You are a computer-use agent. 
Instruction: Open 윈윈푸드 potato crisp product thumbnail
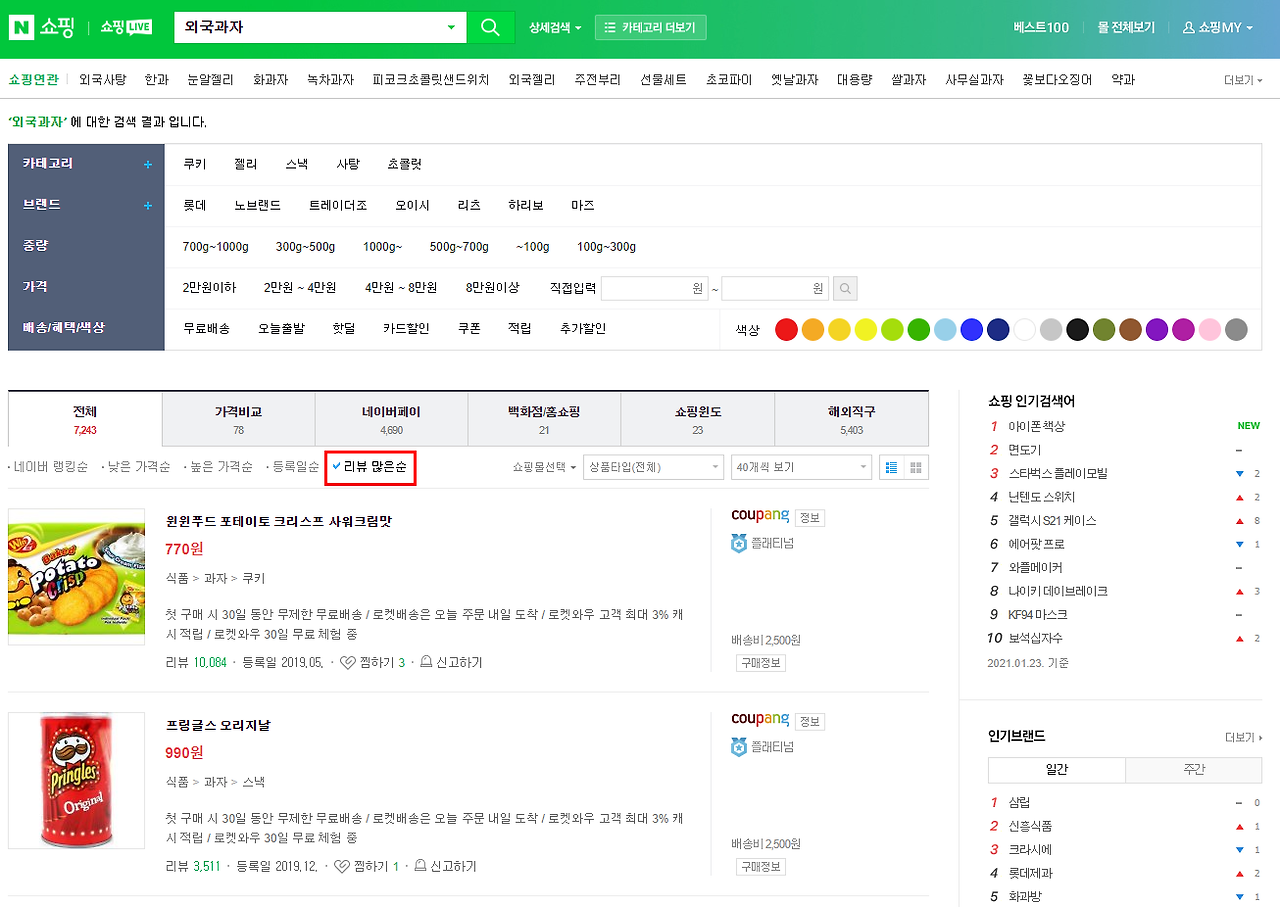pyautogui.click(x=76, y=577)
